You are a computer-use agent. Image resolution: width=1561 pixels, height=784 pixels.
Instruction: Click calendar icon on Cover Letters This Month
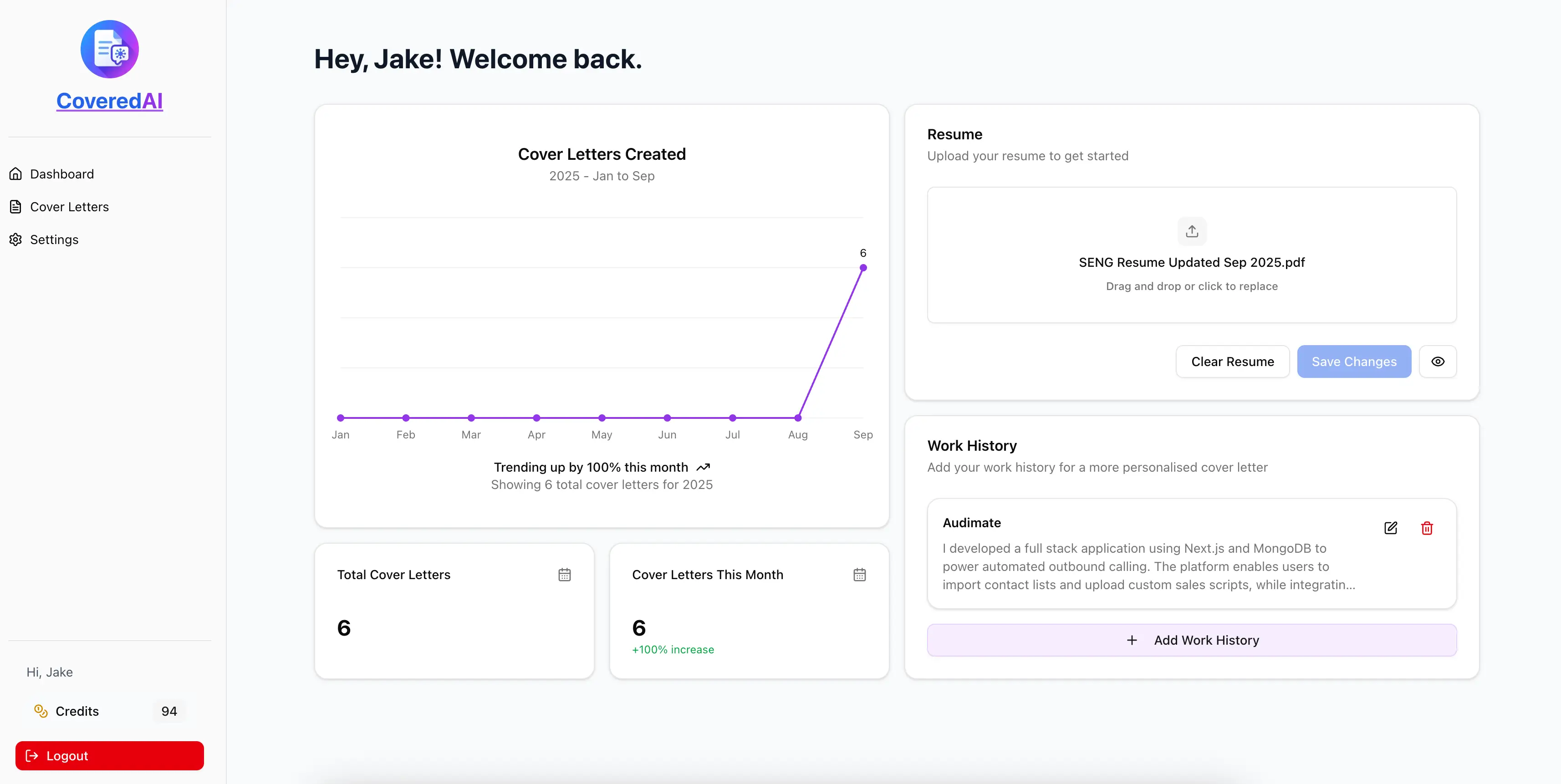click(x=859, y=575)
